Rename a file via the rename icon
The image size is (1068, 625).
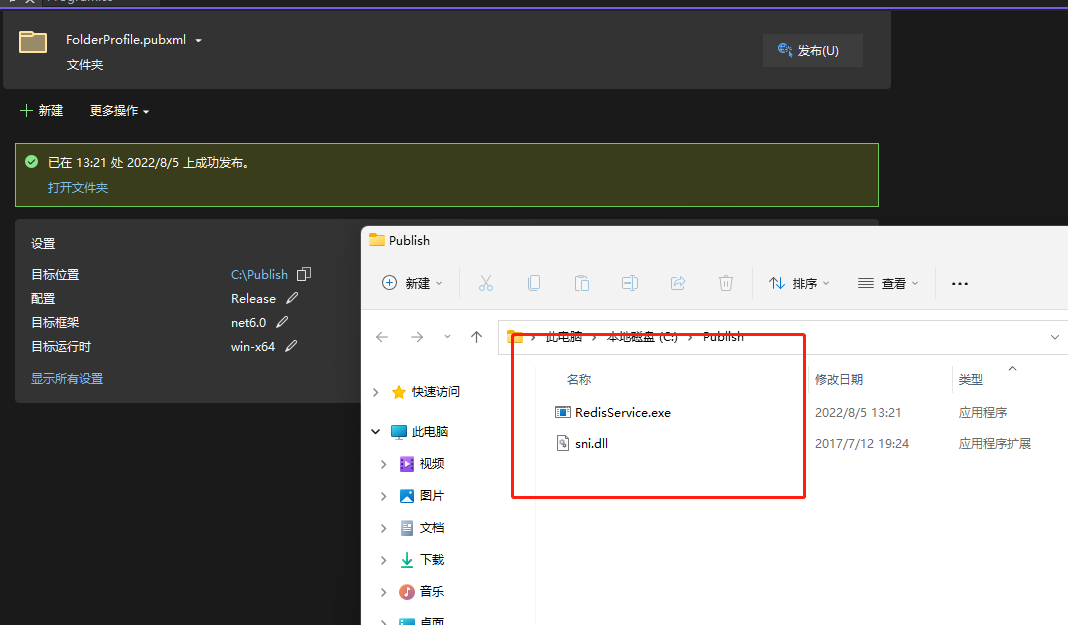point(630,283)
